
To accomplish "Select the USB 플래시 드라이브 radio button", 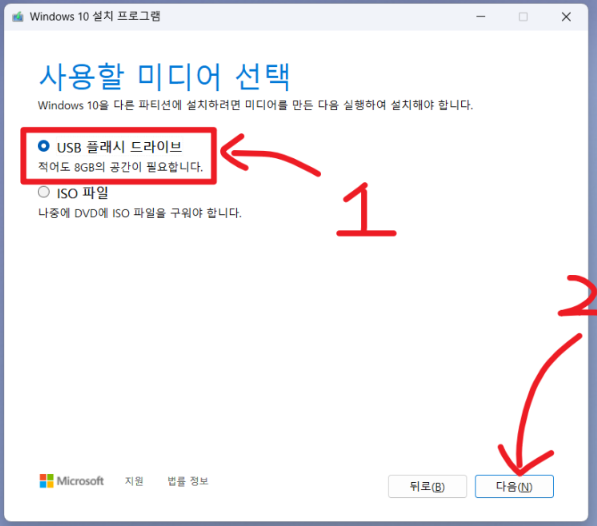I will tap(44, 146).
